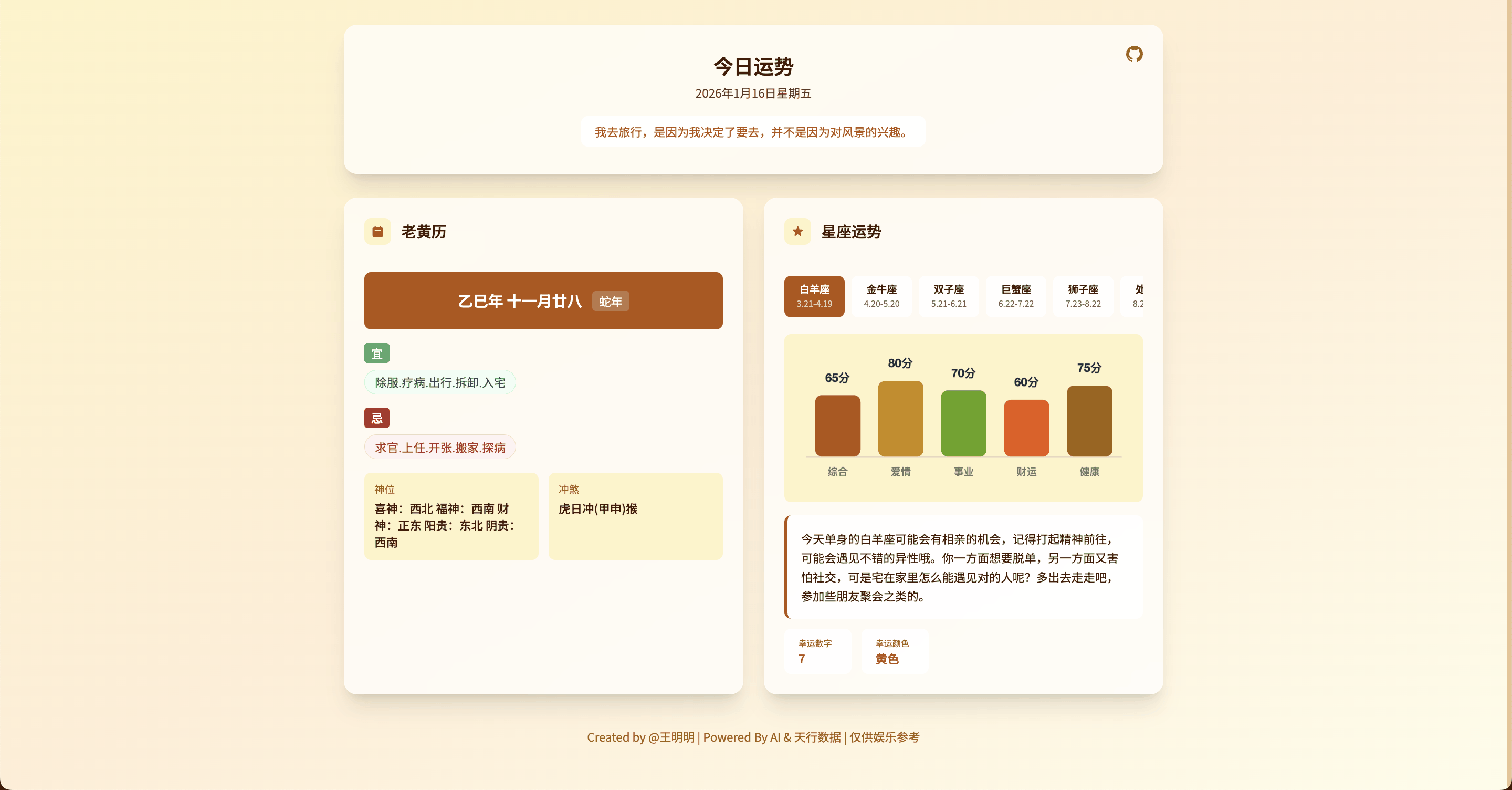Click the 幸运颜色 黄色 card
1512x790 pixels.
(x=894, y=651)
